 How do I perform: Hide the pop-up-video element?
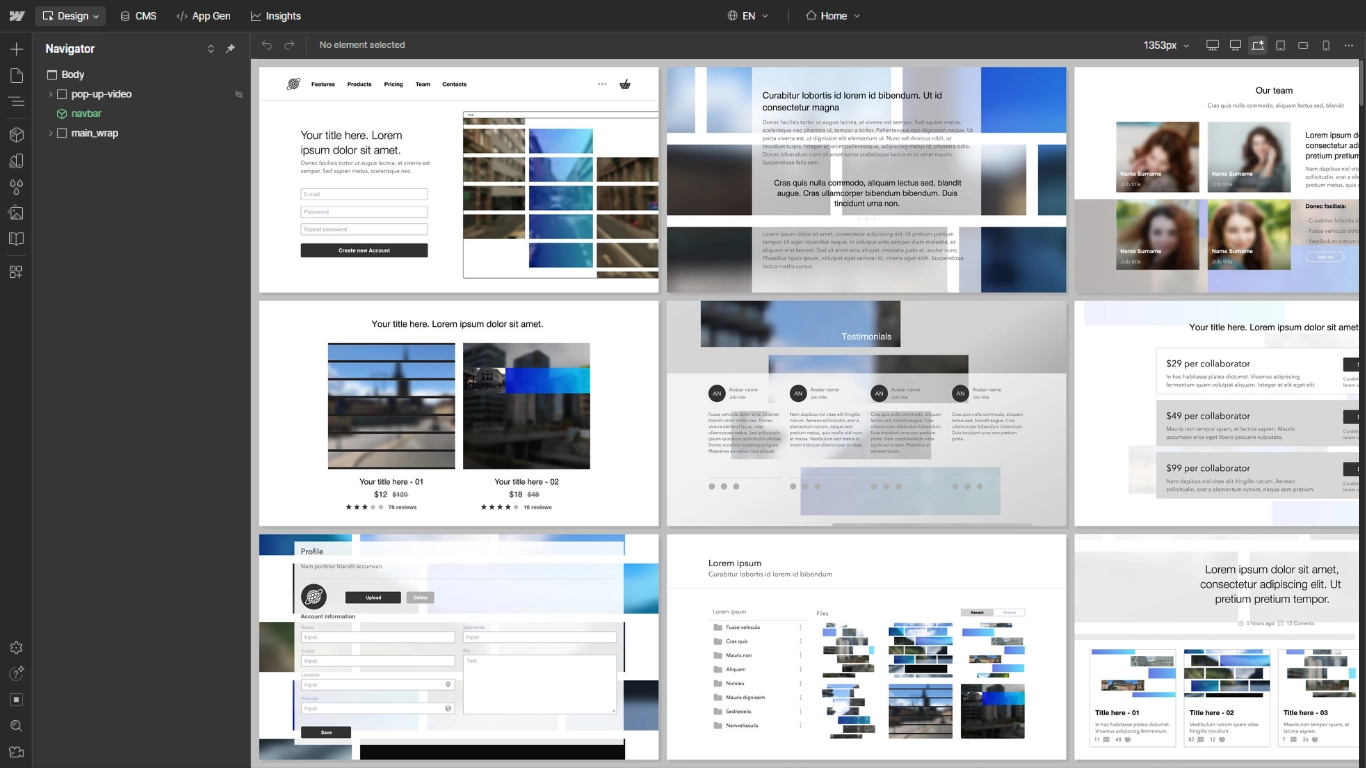238,94
